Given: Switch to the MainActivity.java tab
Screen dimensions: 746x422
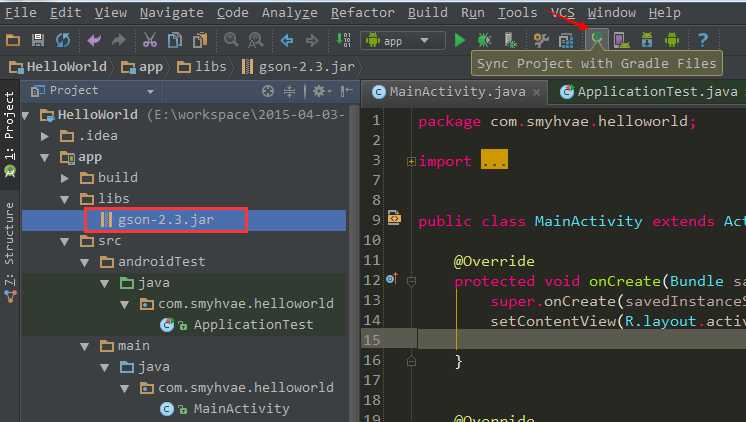Looking at the screenshot, I should [454, 91].
